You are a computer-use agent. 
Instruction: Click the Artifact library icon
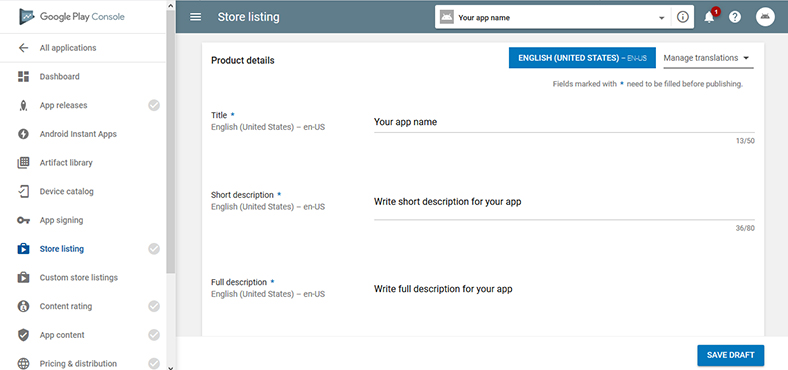(23, 163)
